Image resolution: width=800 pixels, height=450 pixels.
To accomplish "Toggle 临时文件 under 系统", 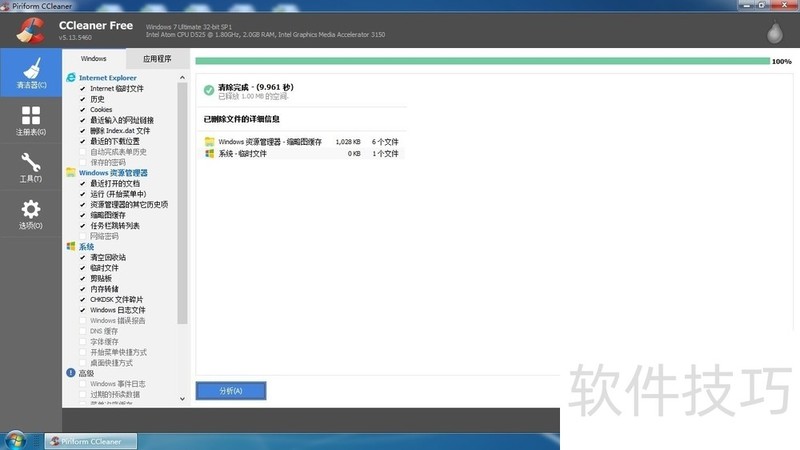I will coord(83,268).
